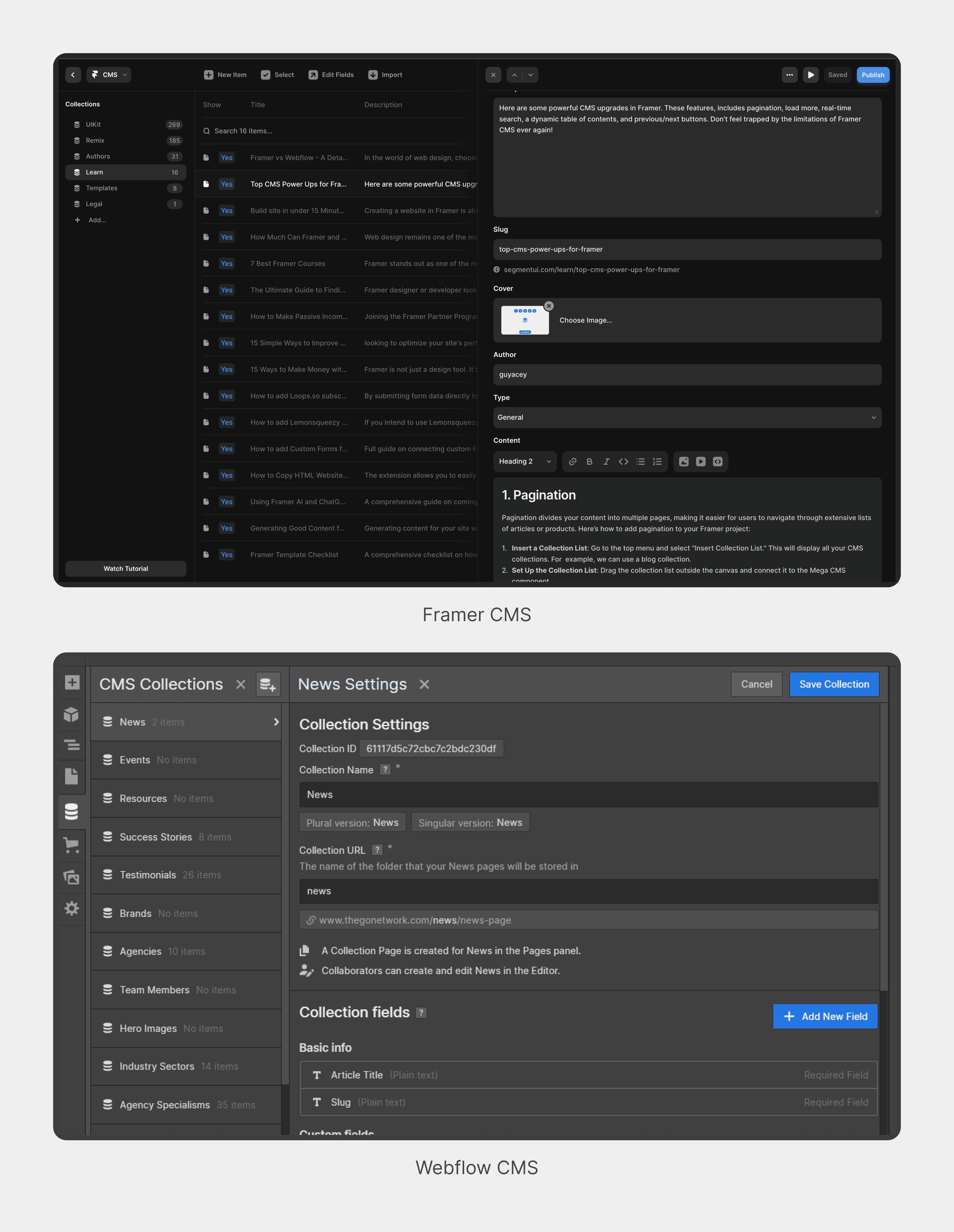Open the Type dropdown showing General
954x1232 pixels.
point(687,417)
